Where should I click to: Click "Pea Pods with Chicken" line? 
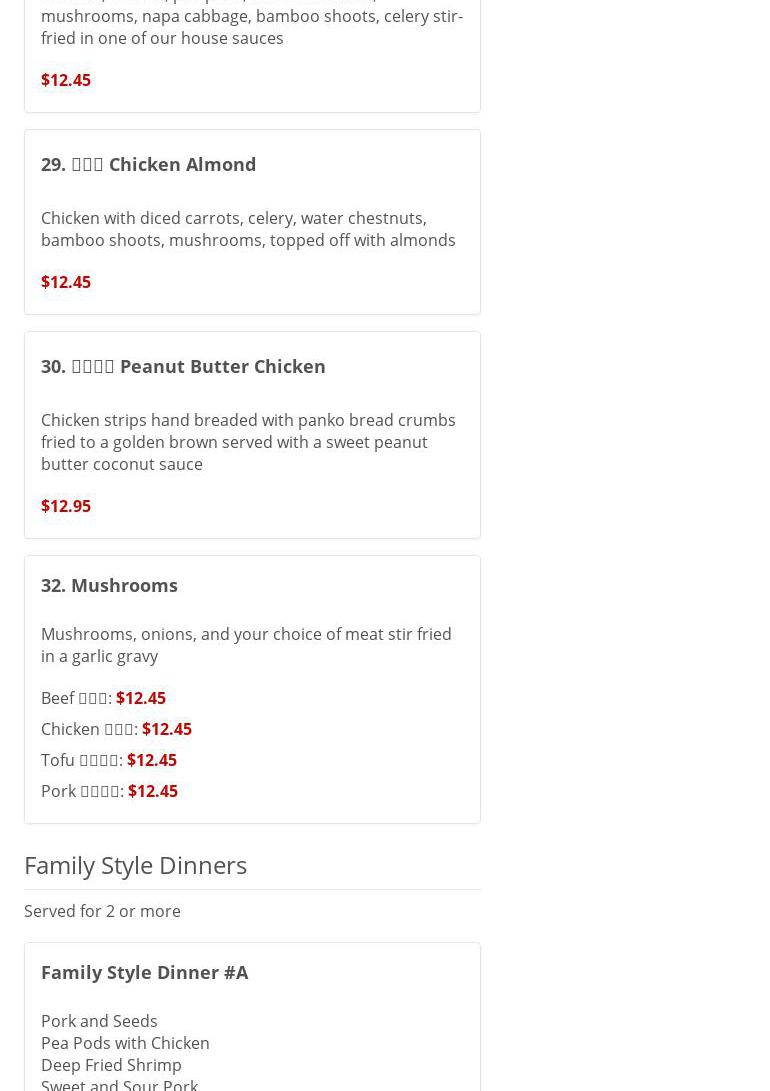(x=125, y=1043)
